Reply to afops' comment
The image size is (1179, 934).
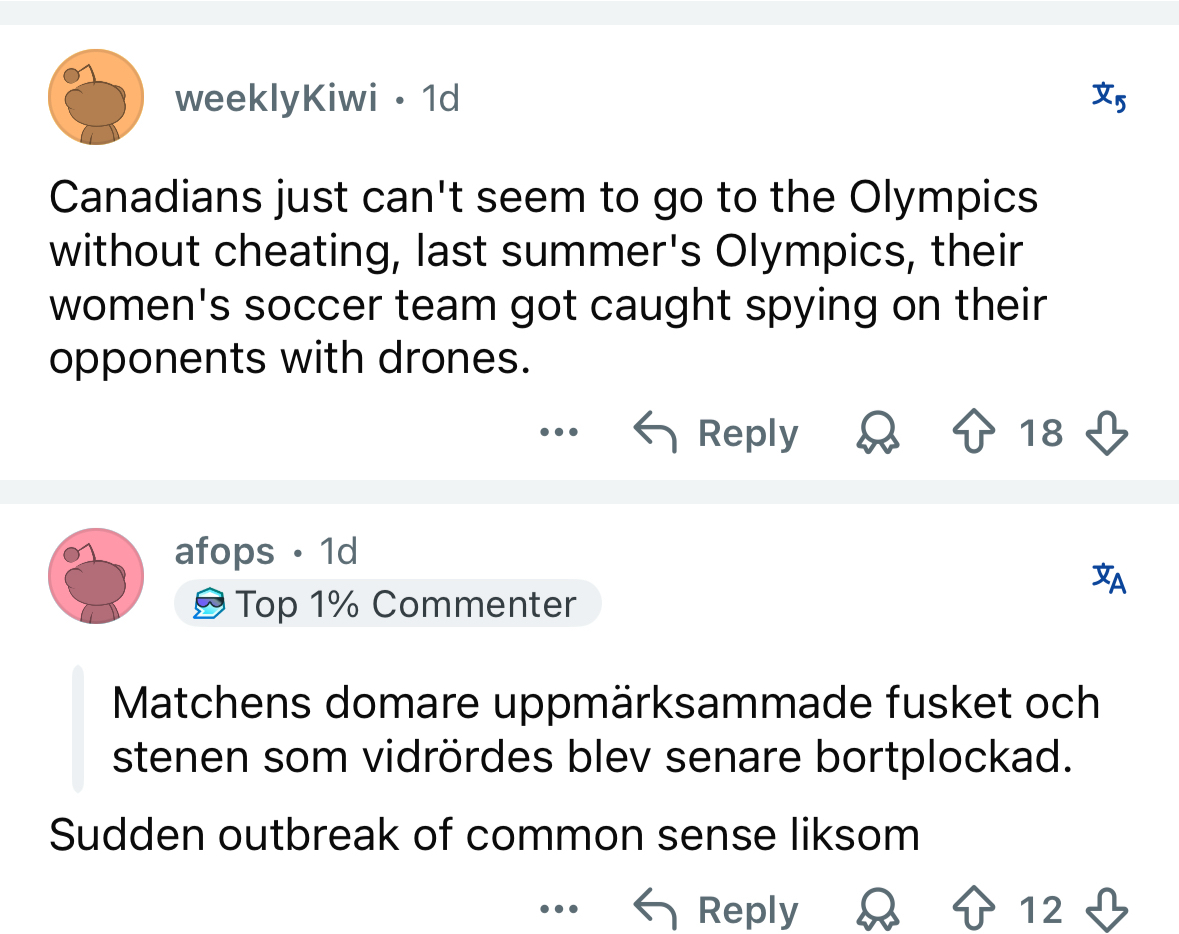717,910
